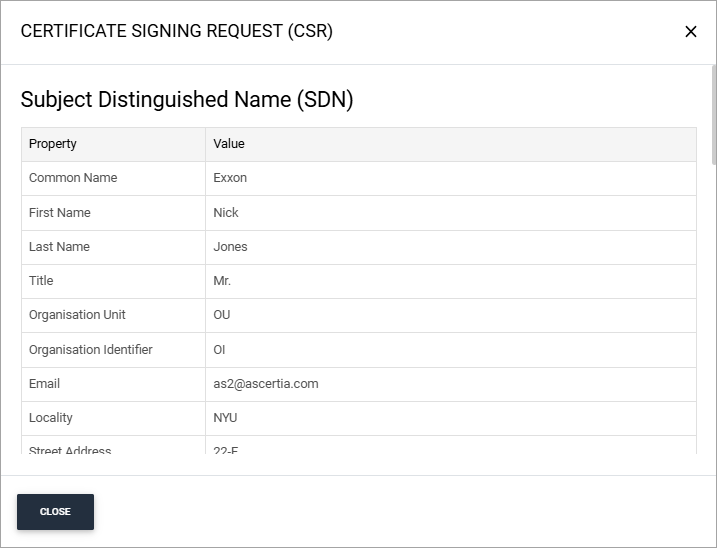Viewport: 717px width, 548px height.
Task: Select the Organisation Identifier label
Action: (x=90, y=350)
